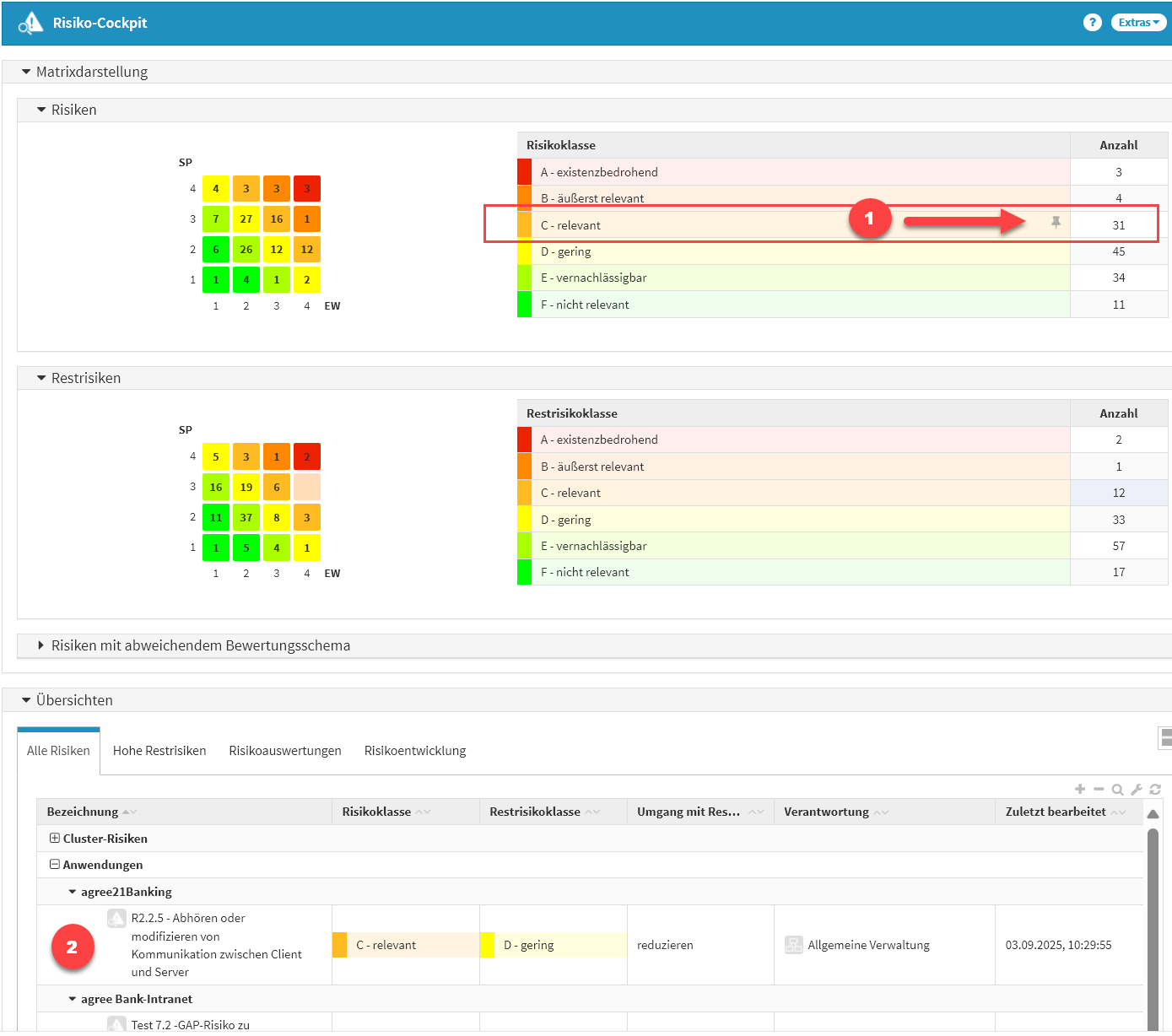Screen dimensions: 1172x1036
Task: Open the Risikoentwicklung tab
Action: pos(414,751)
